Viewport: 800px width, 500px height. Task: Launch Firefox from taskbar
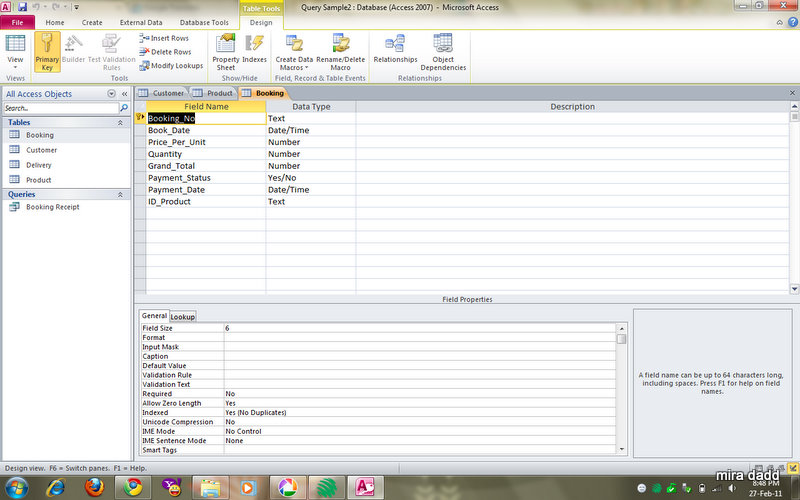pos(94,488)
